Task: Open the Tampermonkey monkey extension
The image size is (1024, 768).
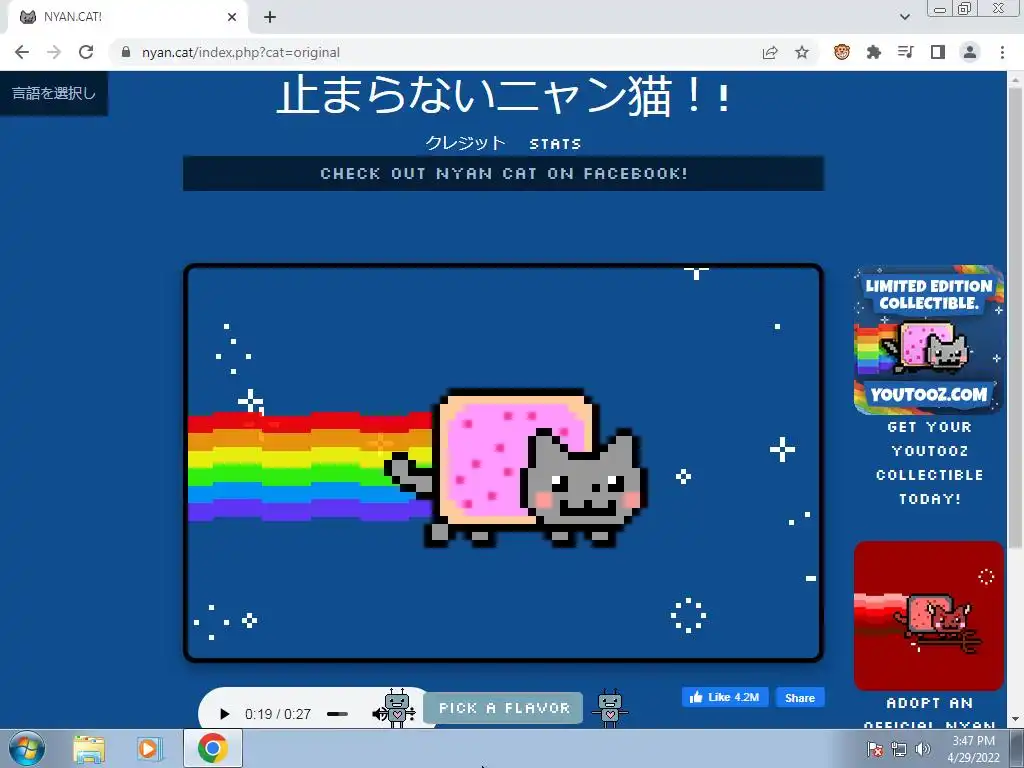Action: pos(842,52)
